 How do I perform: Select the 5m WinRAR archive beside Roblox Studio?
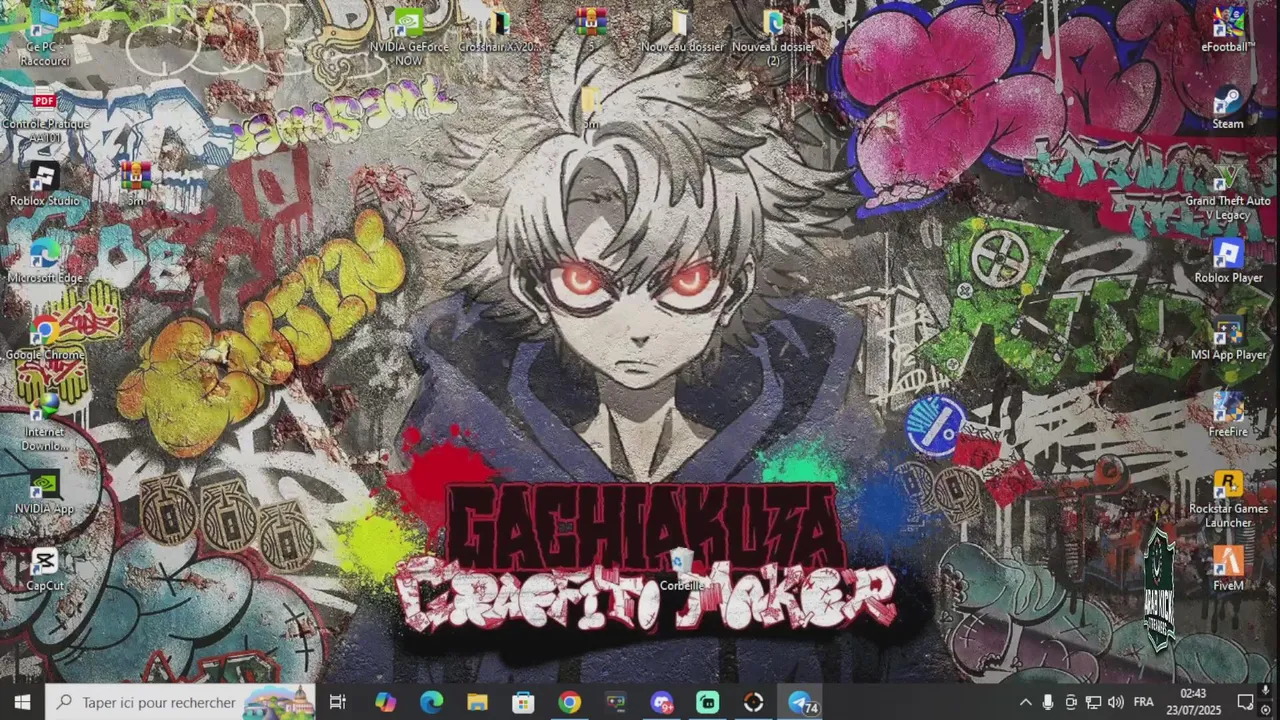[136, 184]
